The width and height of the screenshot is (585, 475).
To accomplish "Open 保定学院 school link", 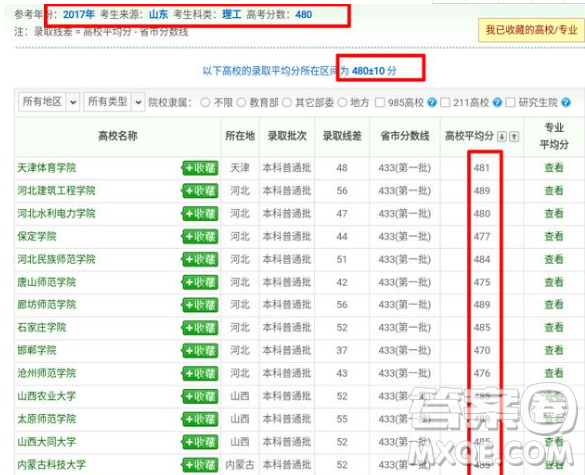I will pyautogui.click(x=37, y=236).
